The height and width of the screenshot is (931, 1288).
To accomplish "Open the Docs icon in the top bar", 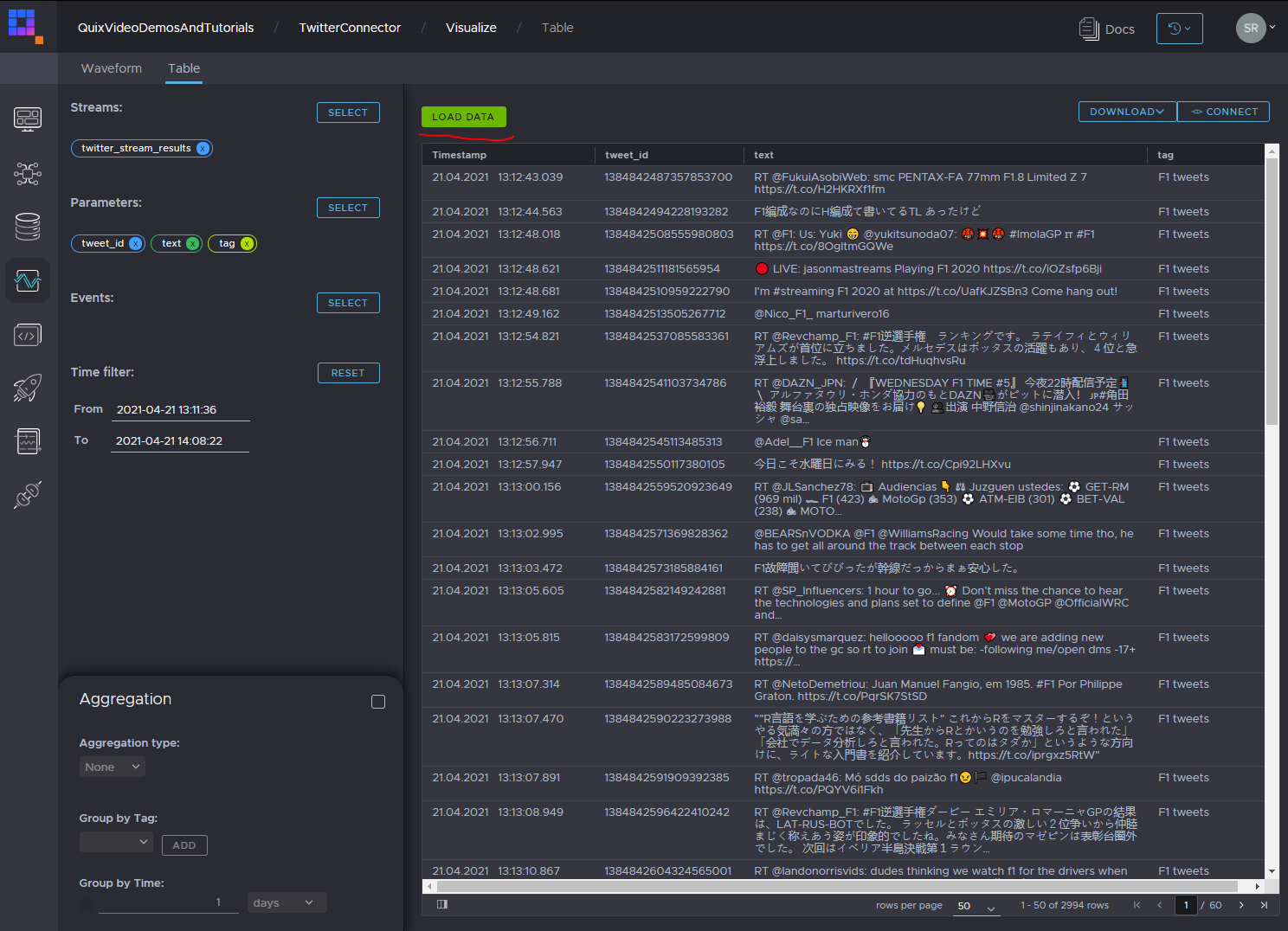I will click(1090, 28).
